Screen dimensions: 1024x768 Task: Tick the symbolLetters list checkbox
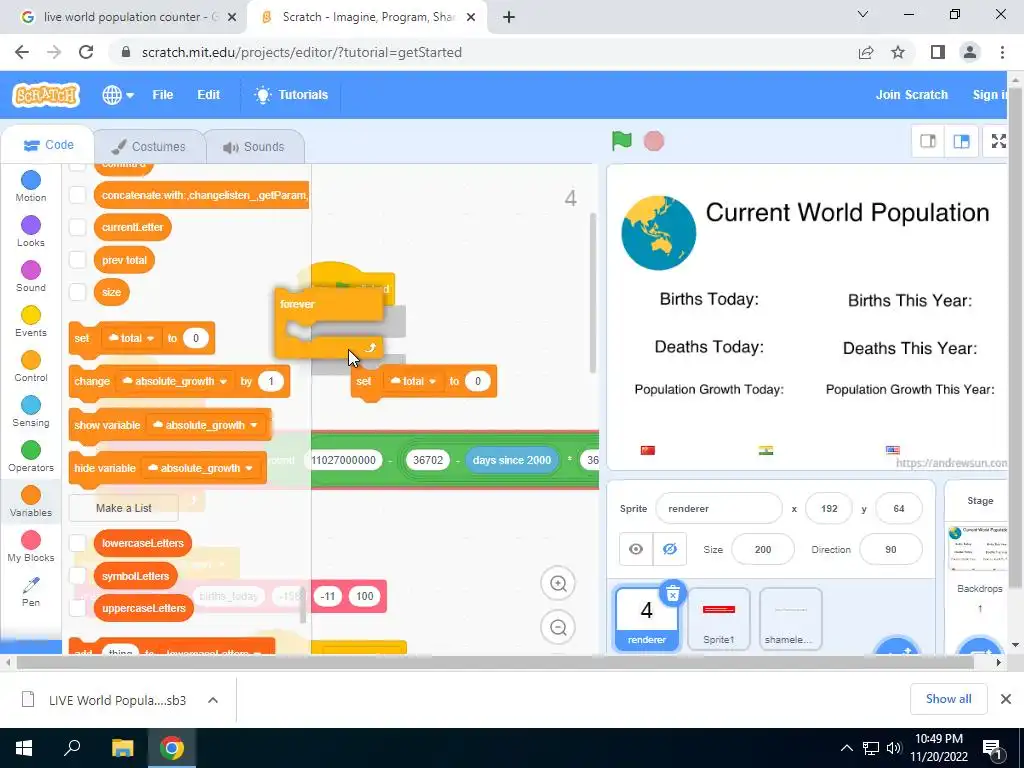[x=78, y=575]
